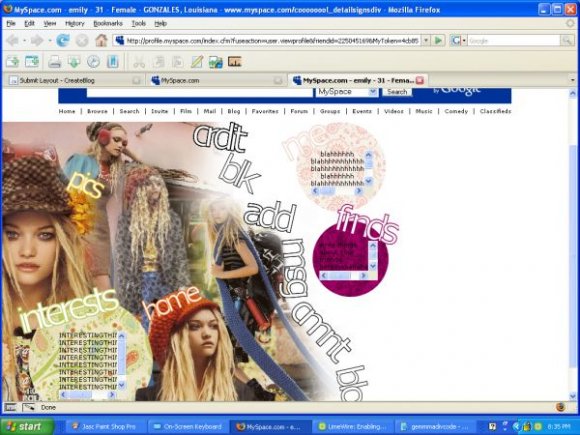Switch to On-Screen Keyboard taskbar item
580x435 pixels.
(x=187, y=426)
